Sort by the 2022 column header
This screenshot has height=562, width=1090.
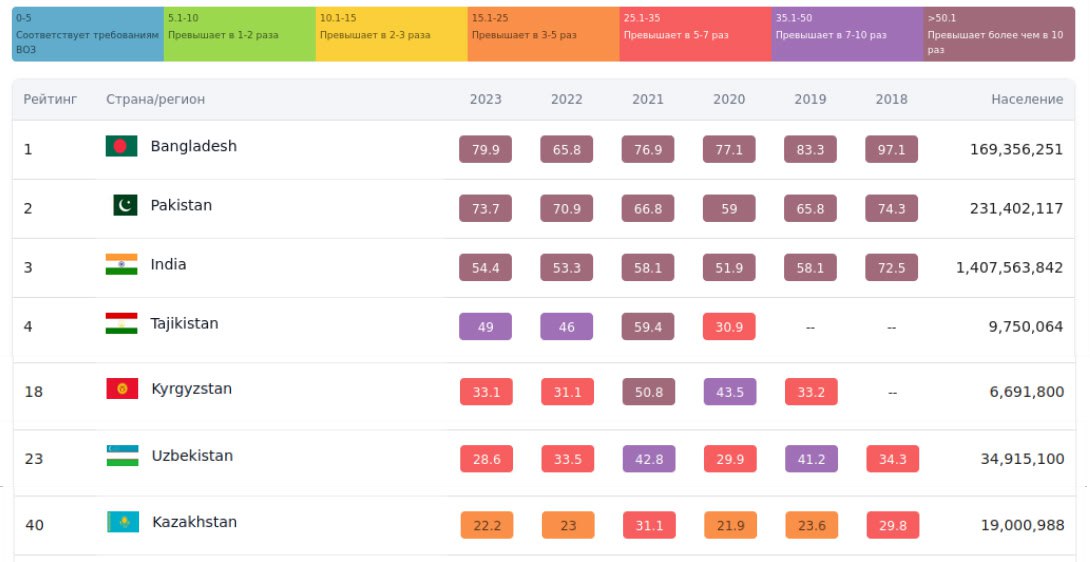pyautogui.click(x=567, y=99)
